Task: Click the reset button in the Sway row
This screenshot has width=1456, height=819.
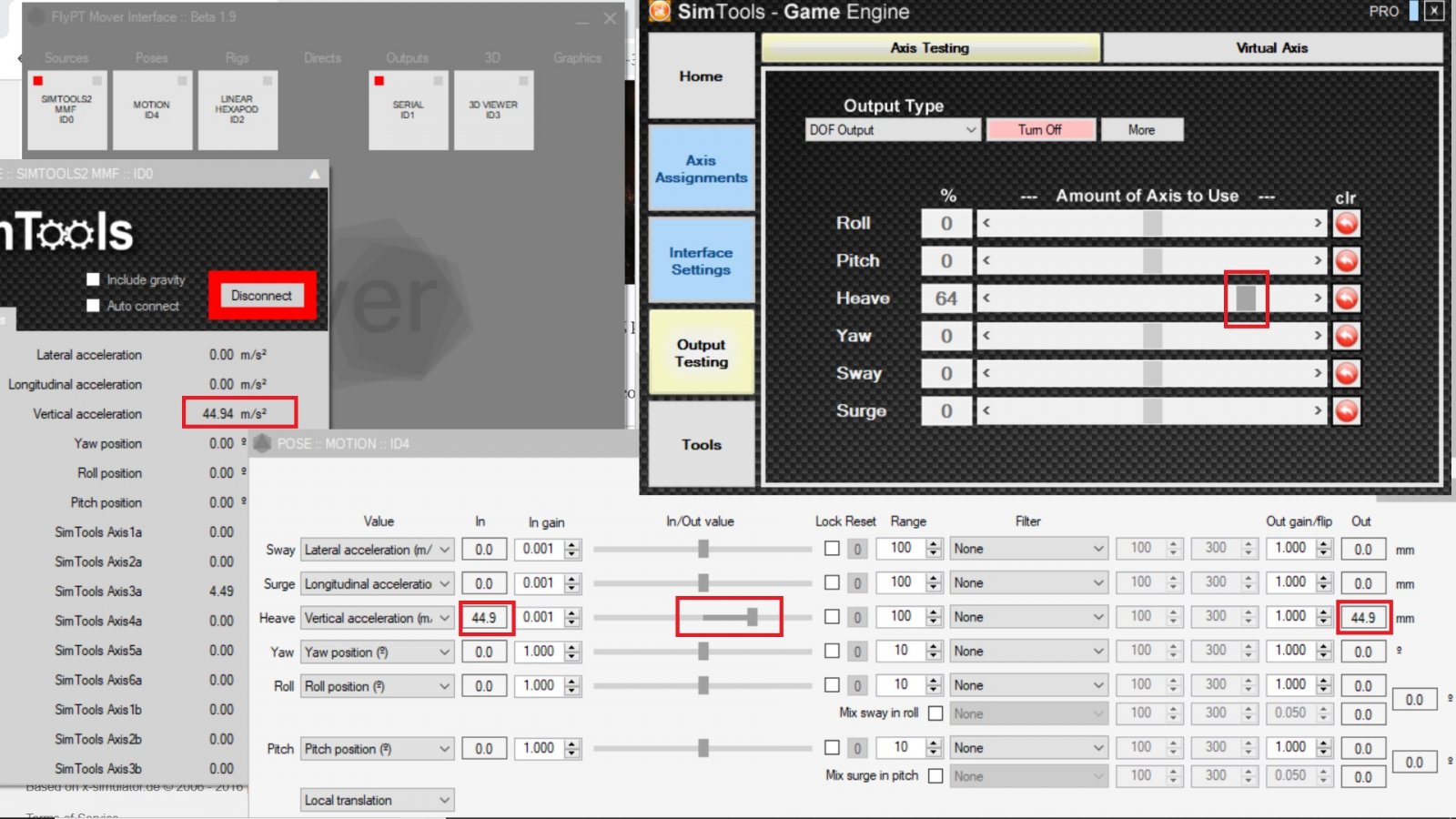Action: [857, 549]
